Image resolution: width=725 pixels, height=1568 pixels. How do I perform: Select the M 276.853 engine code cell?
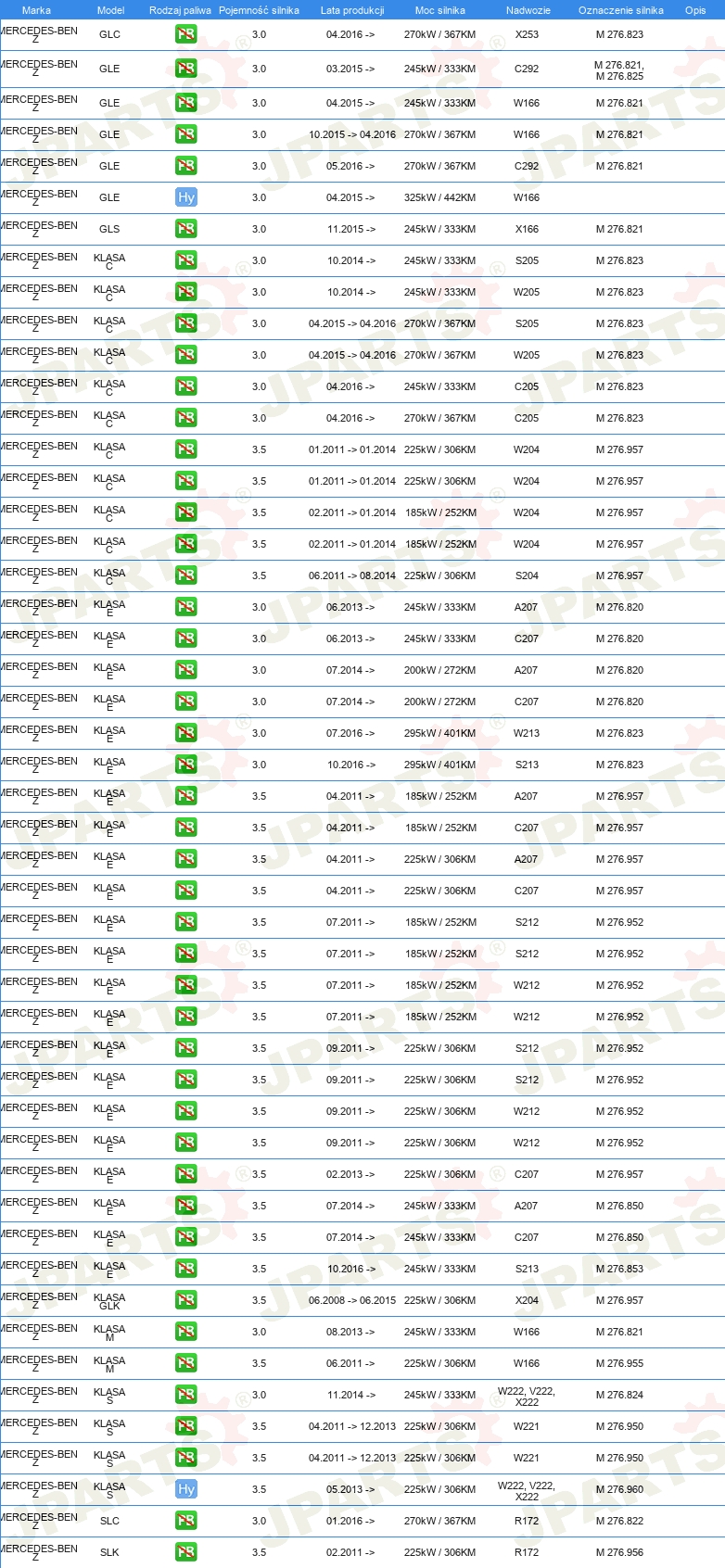tap(619, 1269)
